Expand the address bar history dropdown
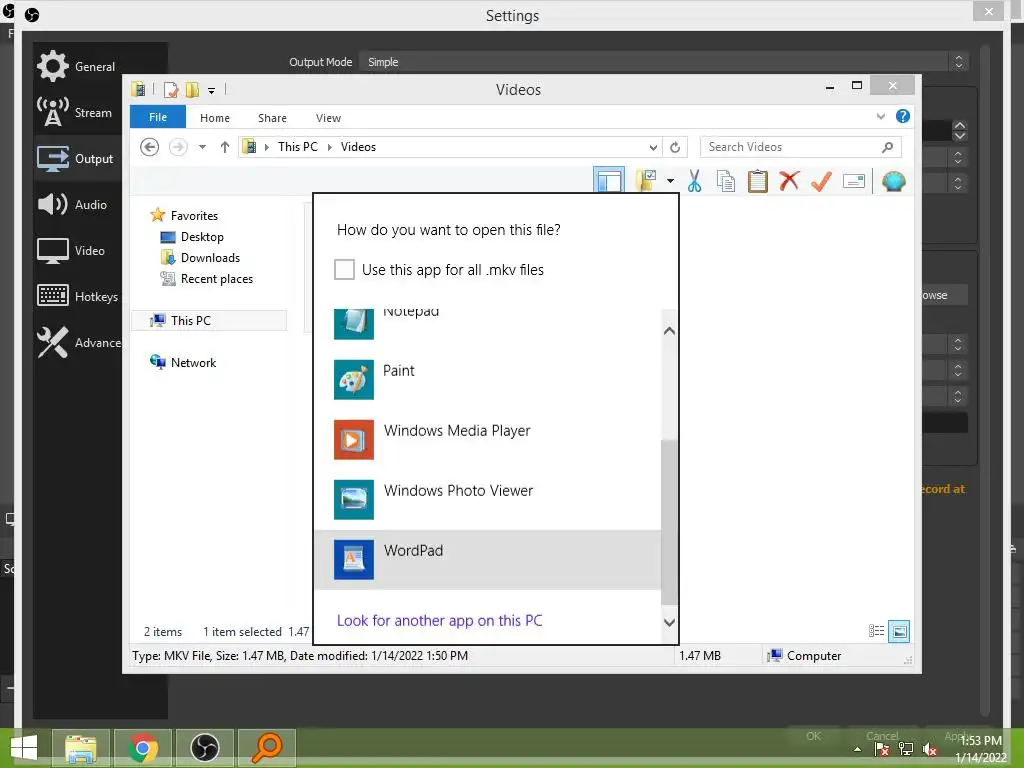Screen dimensions: 1024x768 pos(652,147)
